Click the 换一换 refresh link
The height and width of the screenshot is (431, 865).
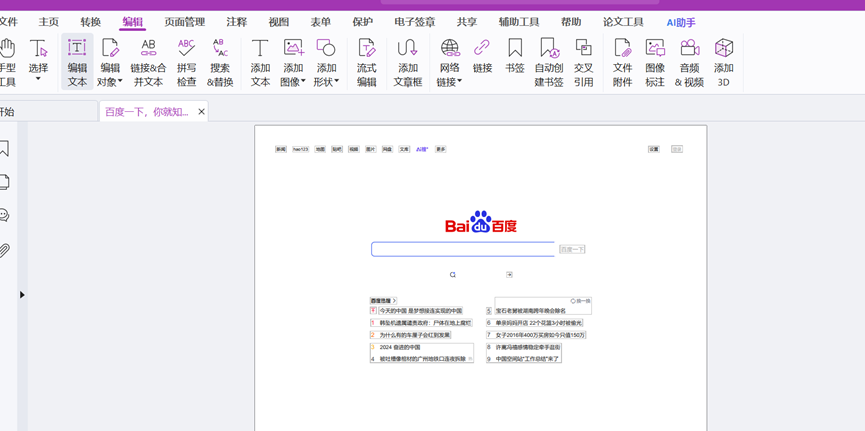coord(580,301)
